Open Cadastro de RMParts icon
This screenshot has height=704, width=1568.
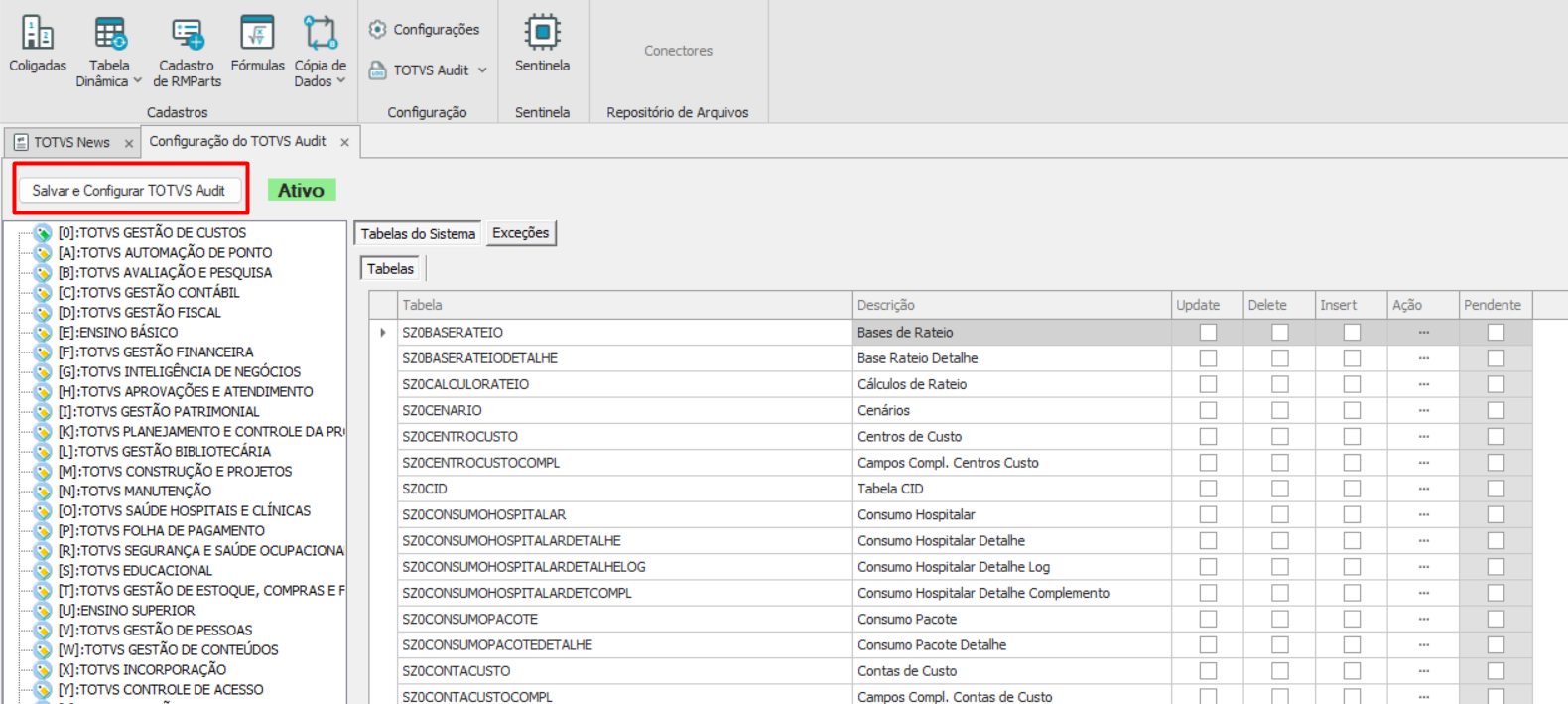187,33
